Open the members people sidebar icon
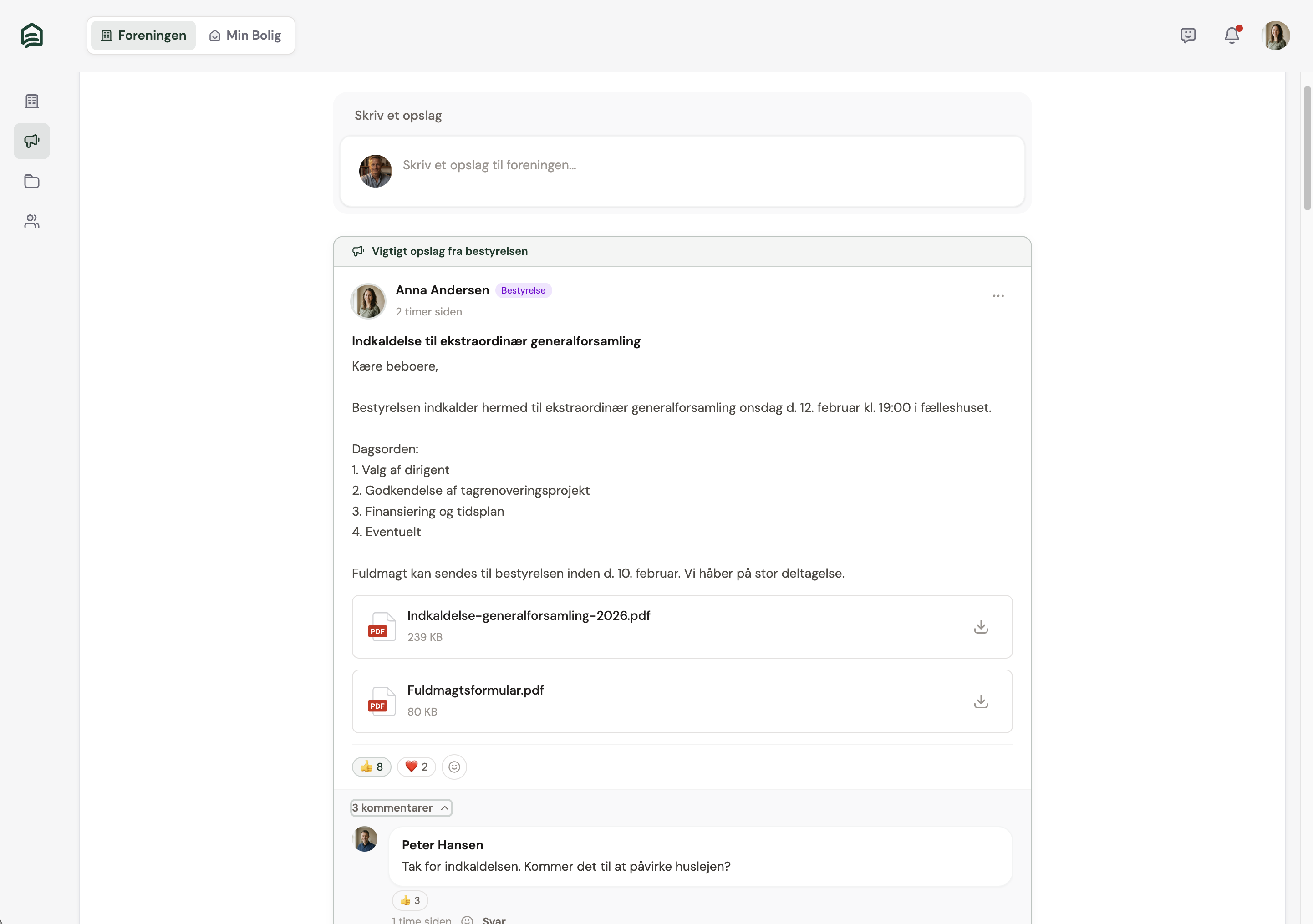Image resolution: width=1313 pixels, height=924 pixels. click(32, 221)
